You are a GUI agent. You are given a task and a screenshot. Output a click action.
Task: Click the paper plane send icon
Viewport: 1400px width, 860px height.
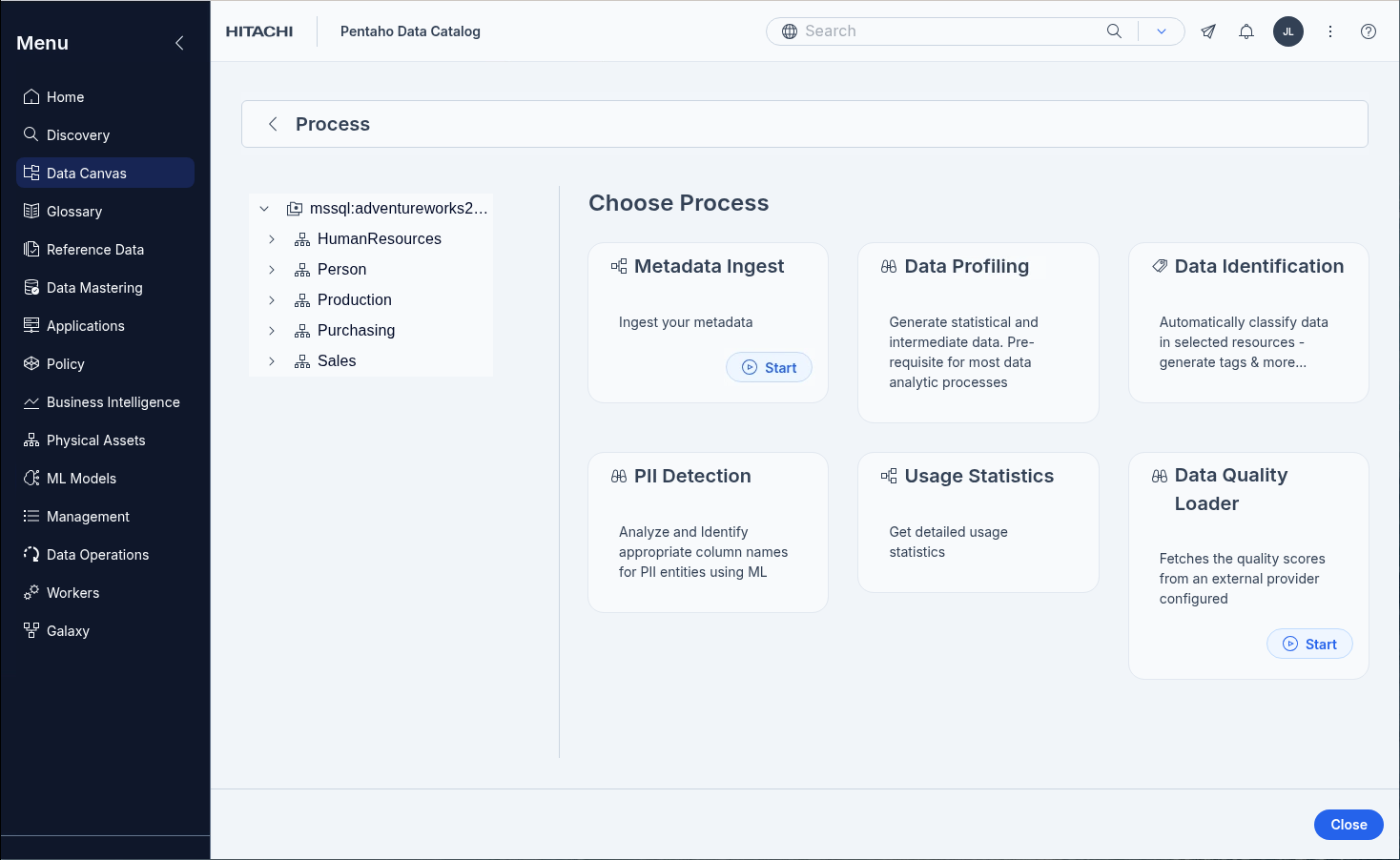point(1207,31)
